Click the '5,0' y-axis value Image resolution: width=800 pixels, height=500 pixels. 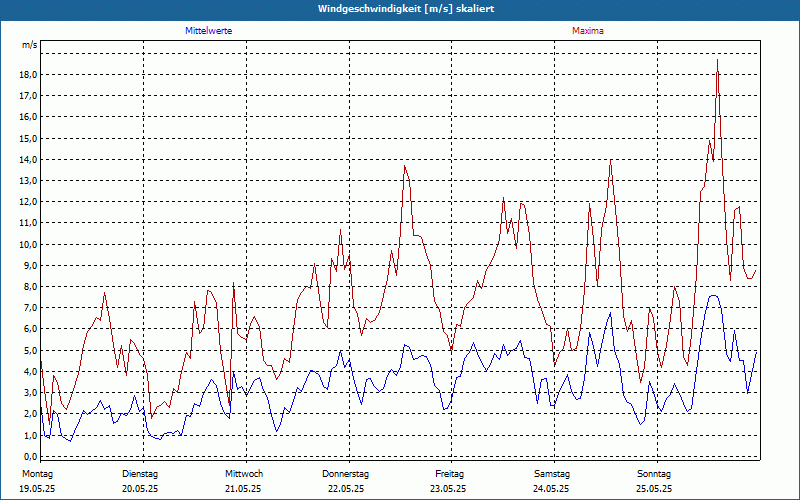30,350
